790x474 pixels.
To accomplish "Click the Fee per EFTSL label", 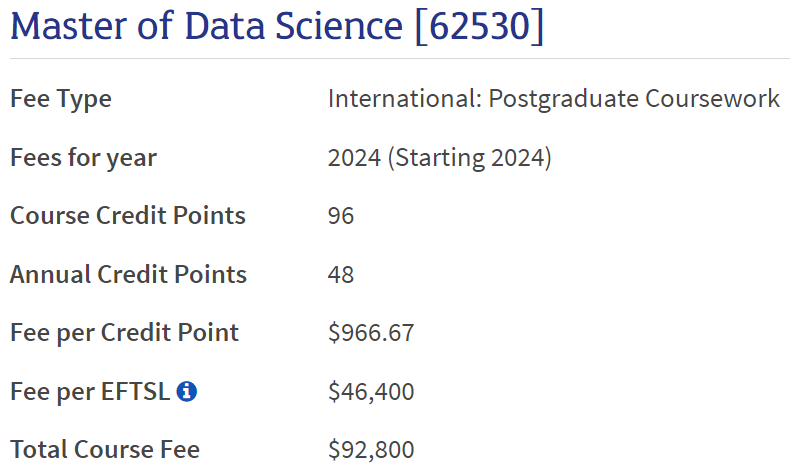I will 90,391.
